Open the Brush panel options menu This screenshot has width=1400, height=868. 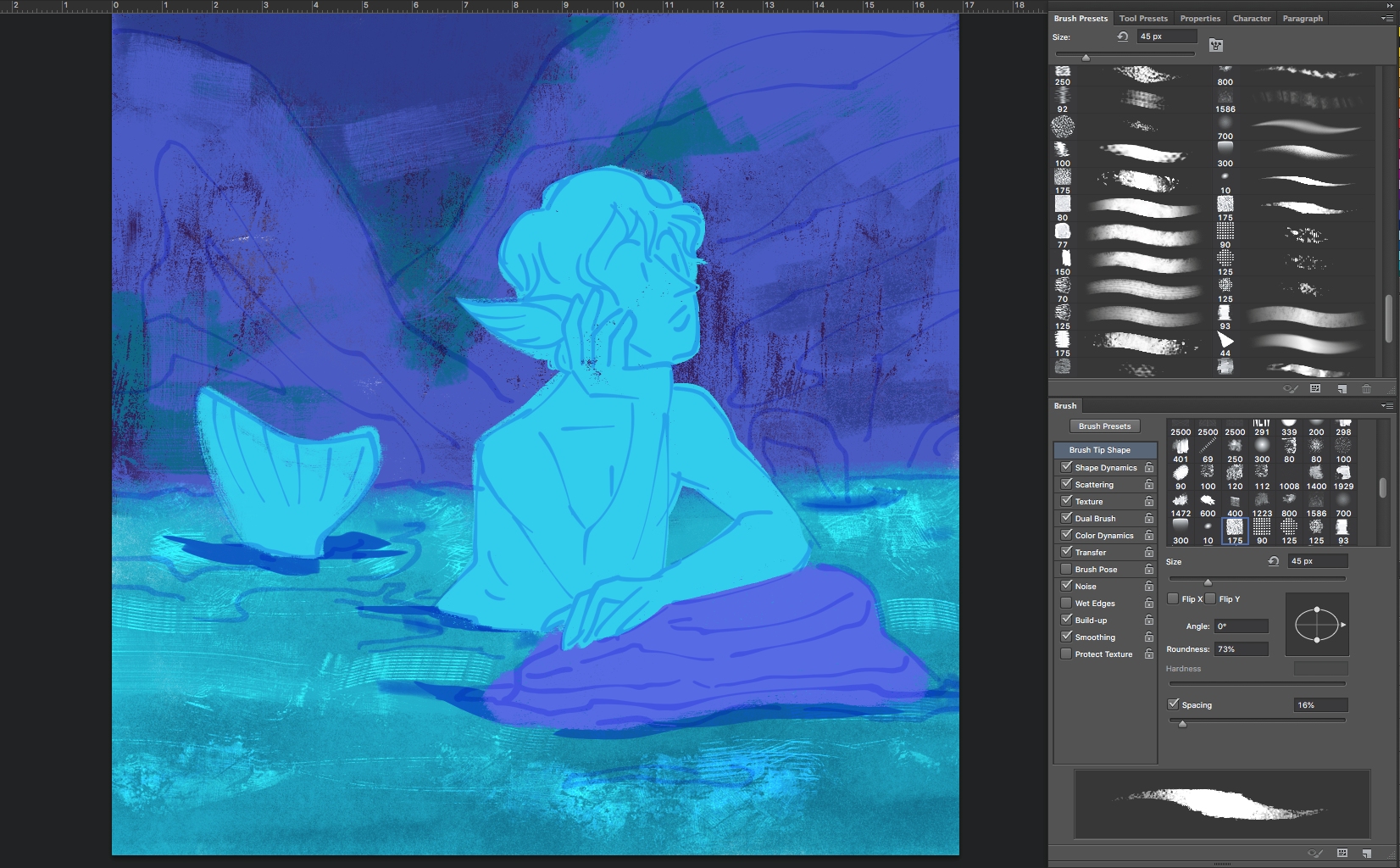point(1386,406)
